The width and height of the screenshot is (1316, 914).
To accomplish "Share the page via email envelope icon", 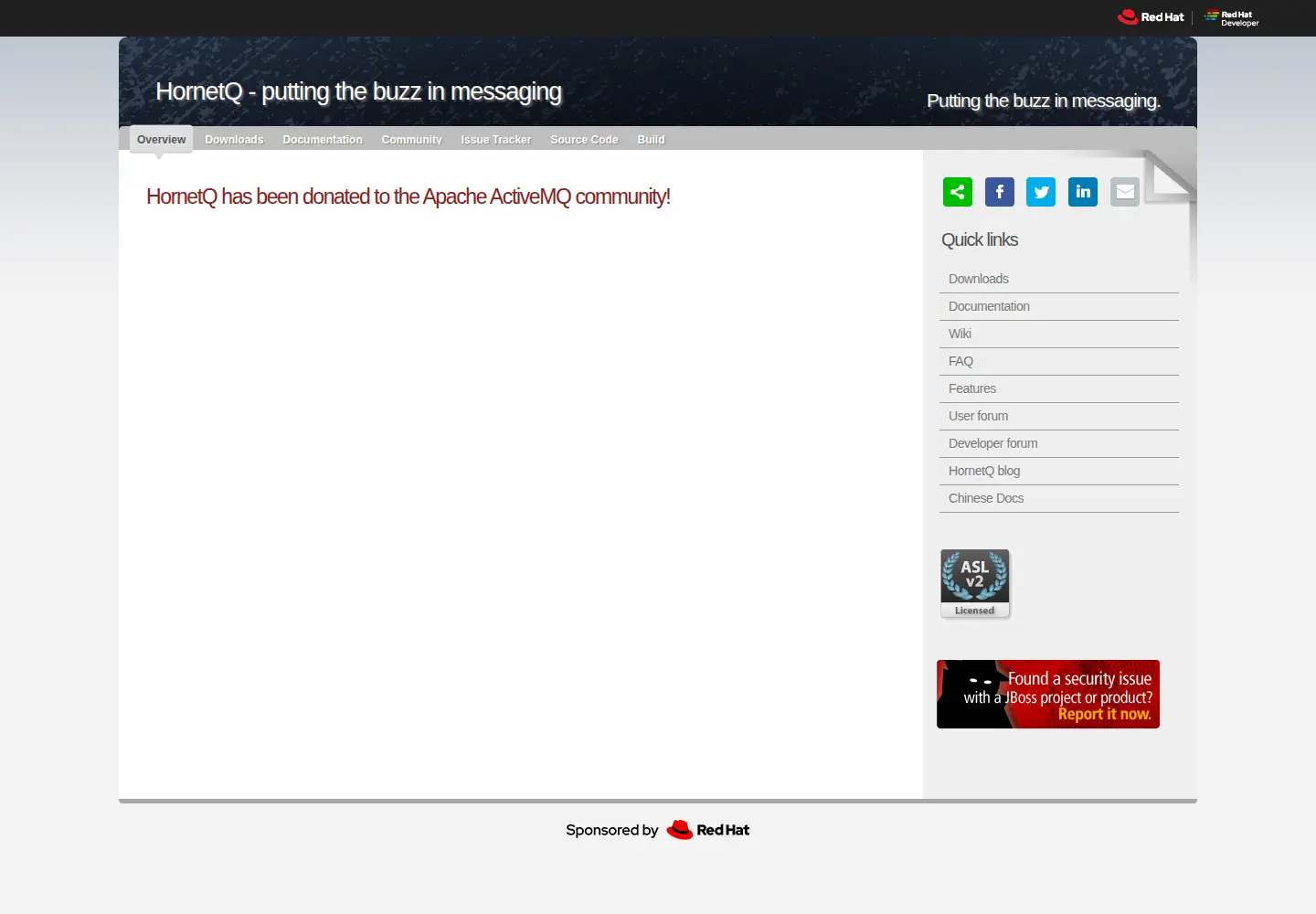I will [1125, 192].
